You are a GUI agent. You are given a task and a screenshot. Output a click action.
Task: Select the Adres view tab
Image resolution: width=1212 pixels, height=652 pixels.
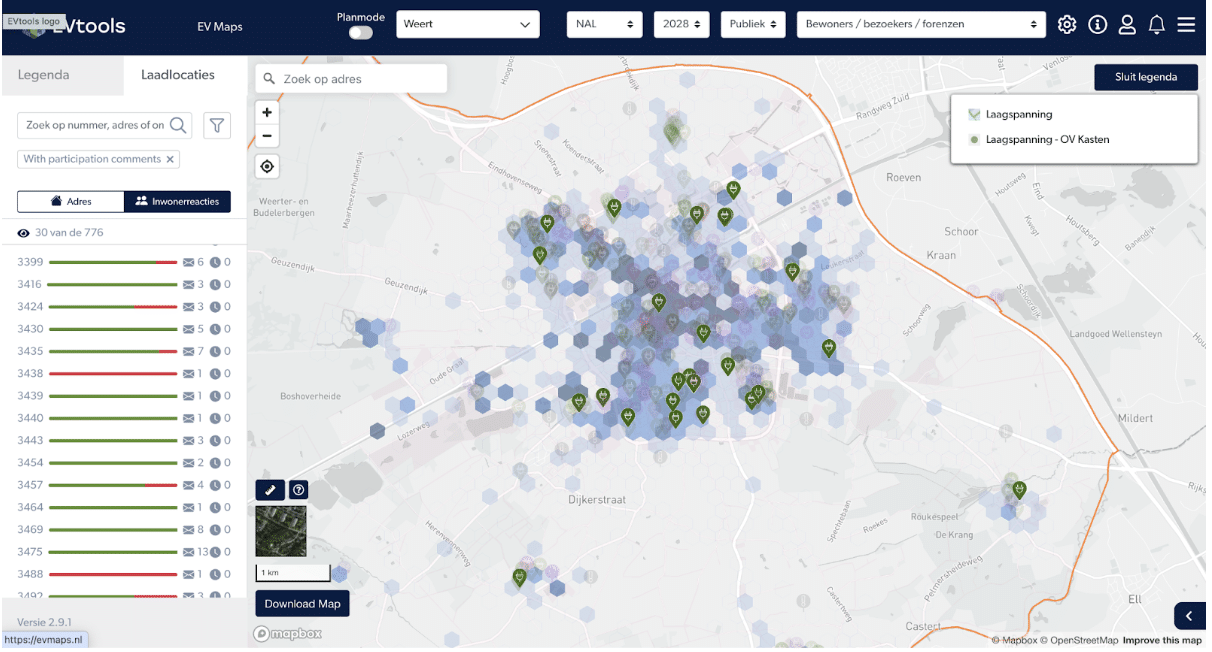pos(71,202)
